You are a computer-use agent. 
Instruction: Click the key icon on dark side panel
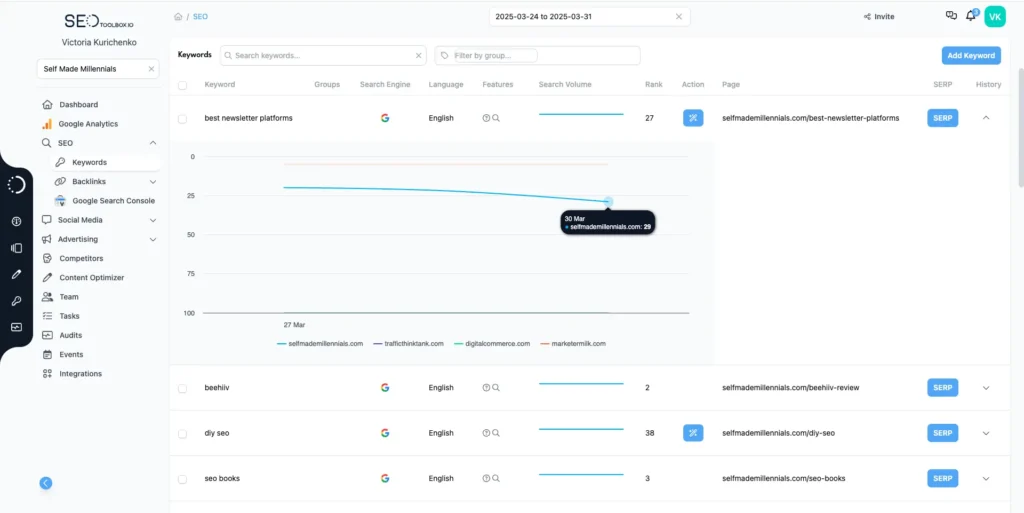click(16, 301)
